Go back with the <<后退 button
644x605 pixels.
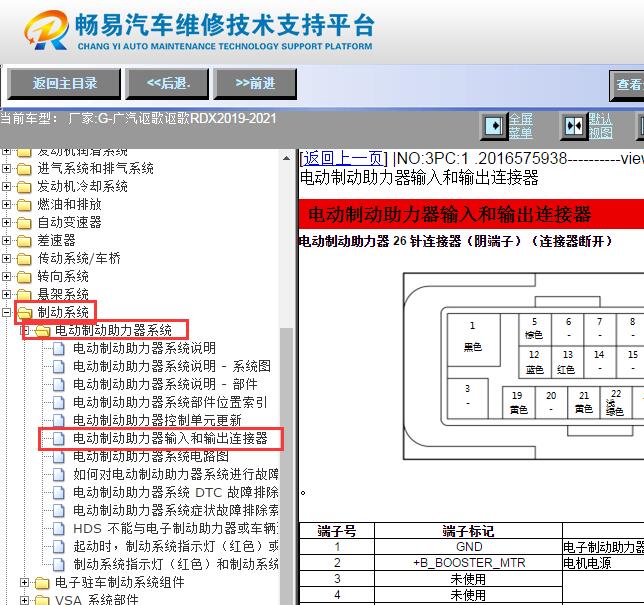click(167, 84)
